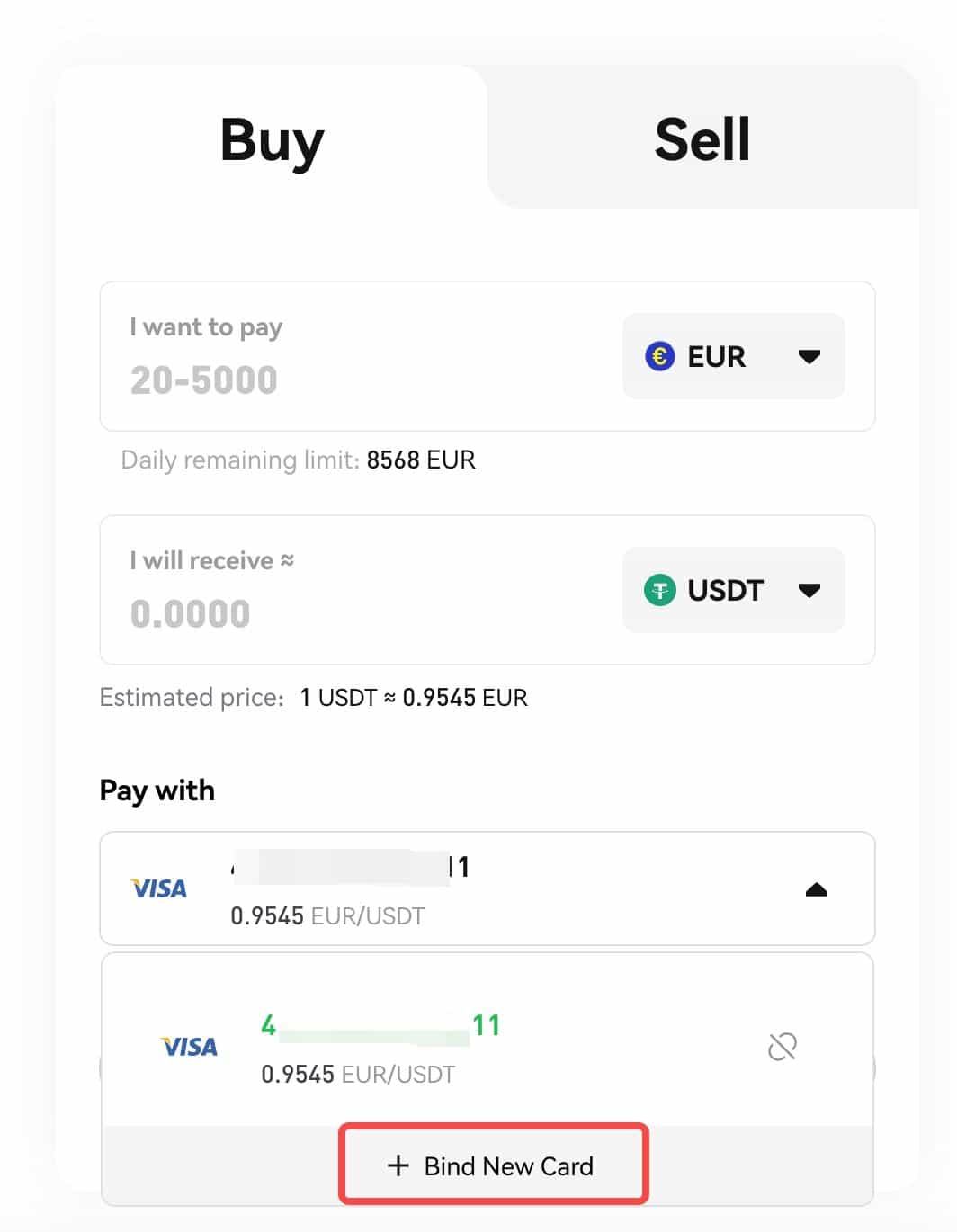
Task: Click the green Tether USDT icon
Action: coord(660,591)
